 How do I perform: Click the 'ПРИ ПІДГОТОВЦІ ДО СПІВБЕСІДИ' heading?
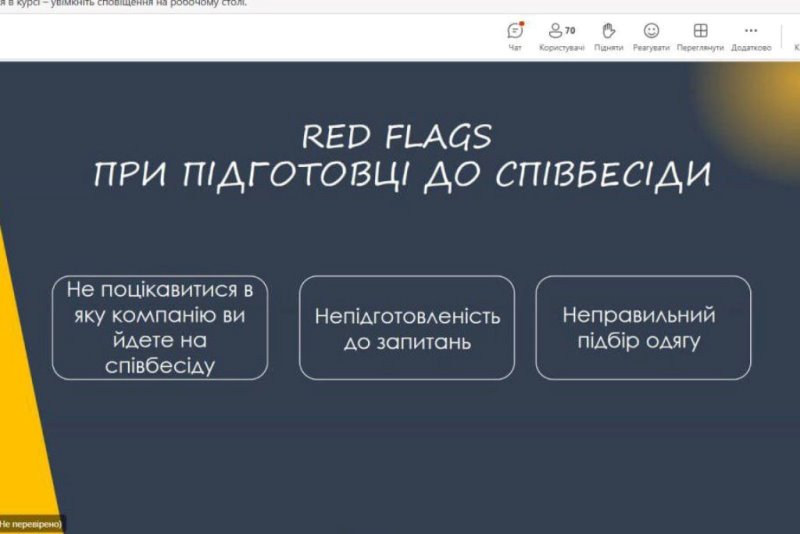[402, 174]
